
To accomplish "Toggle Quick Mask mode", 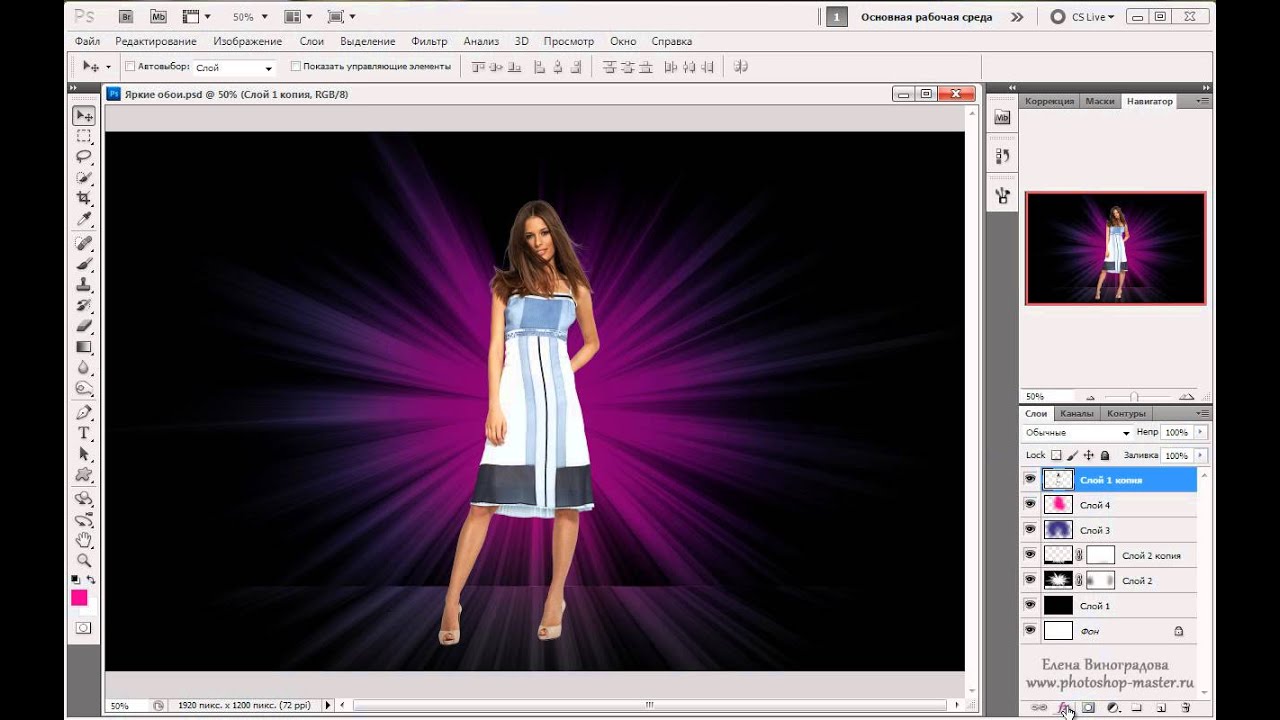I will (x=84, y=628).
